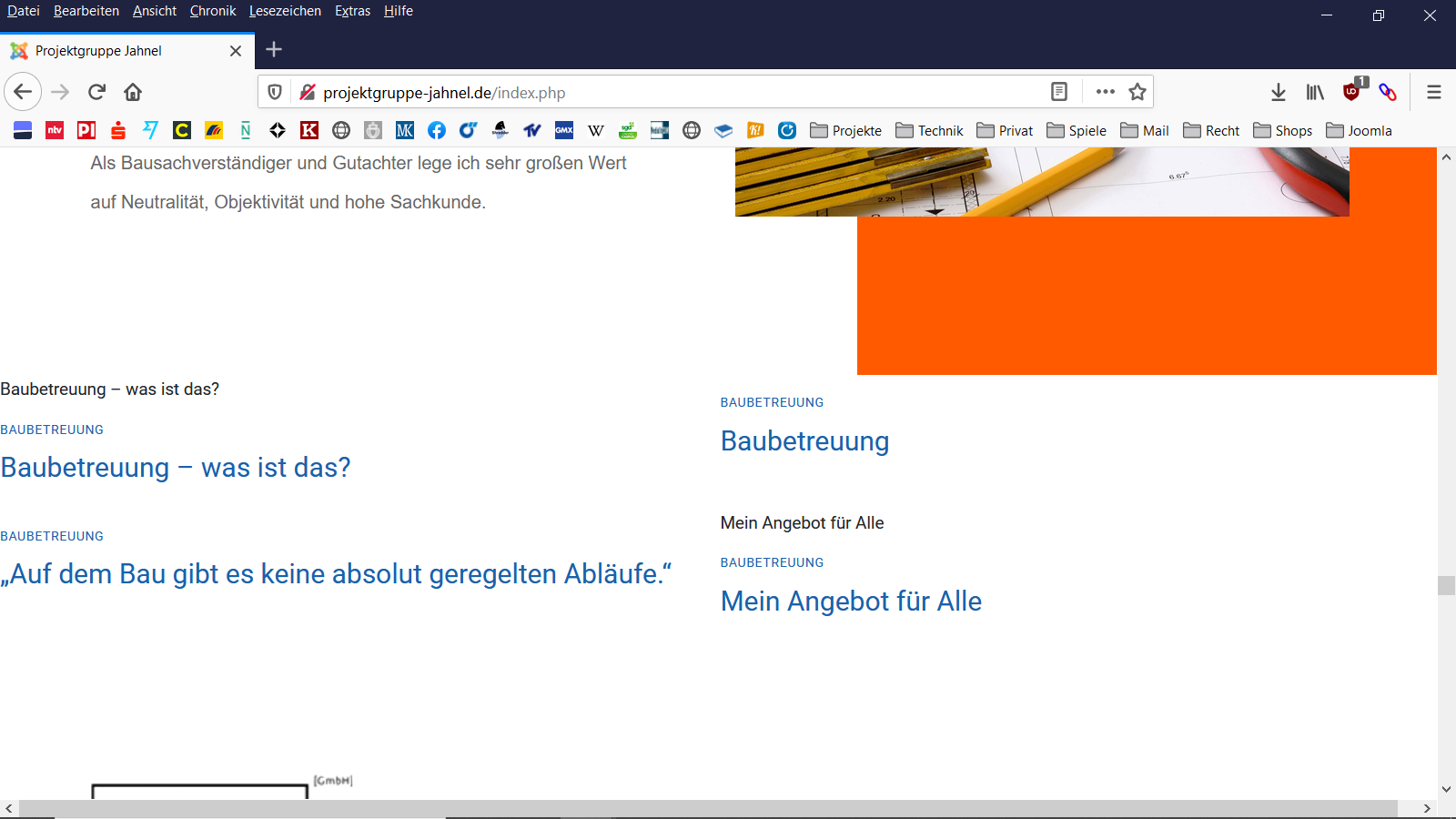Open the red PI bookmark
Viewport: 1456px width, 819px height.
(x=86, y=130)
